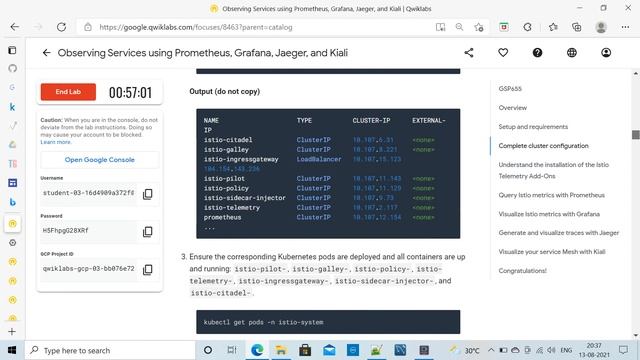Image resolution: width=640 pixels, height=360 pixels.
Task: Add this page to favorites with star-plus icon
Action: click(x=479, y=27)
